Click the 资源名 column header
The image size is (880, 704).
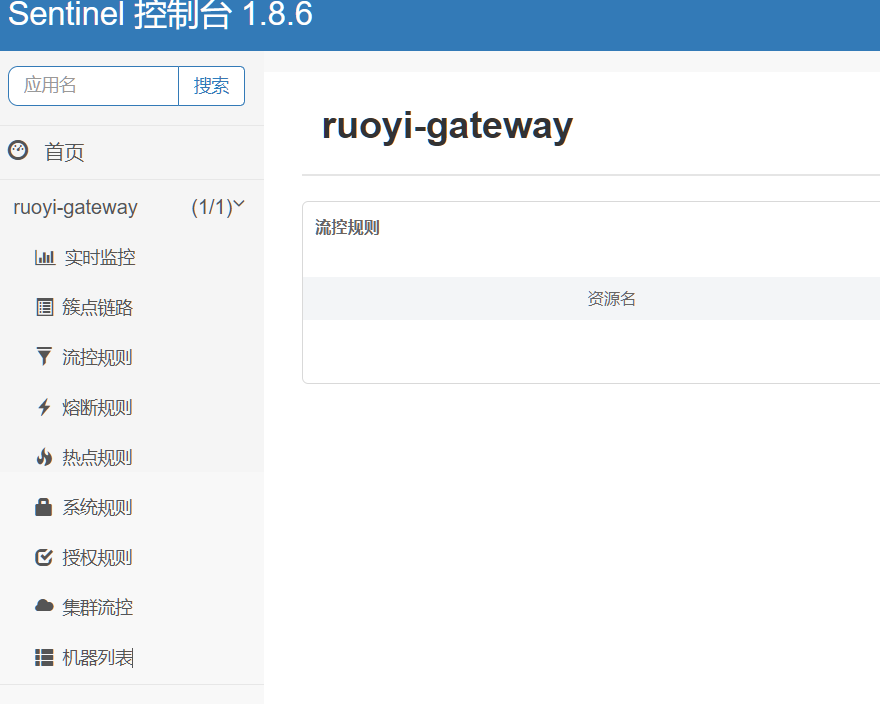click(612, 297)
